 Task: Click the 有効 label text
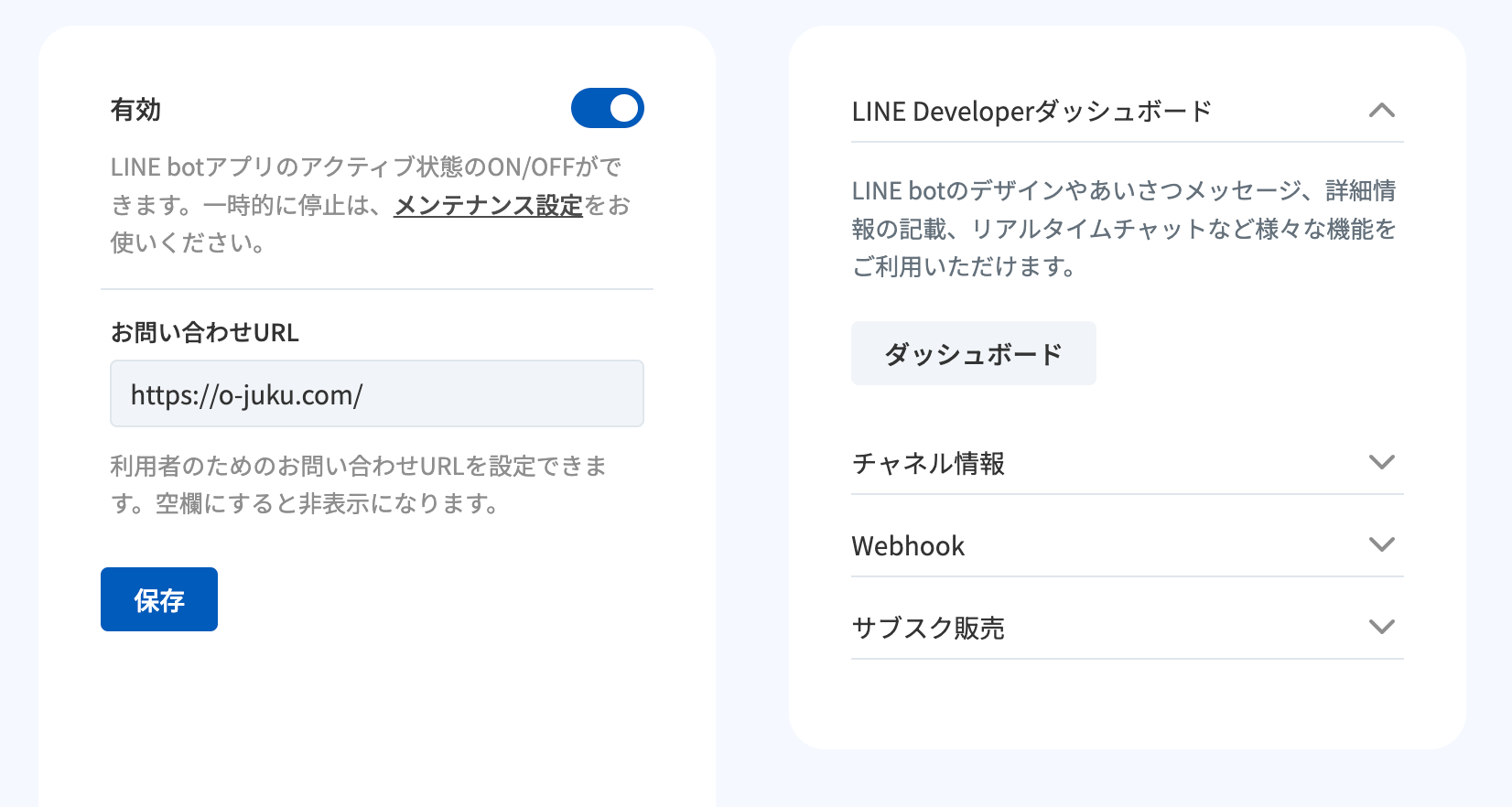tap(135, 110)
